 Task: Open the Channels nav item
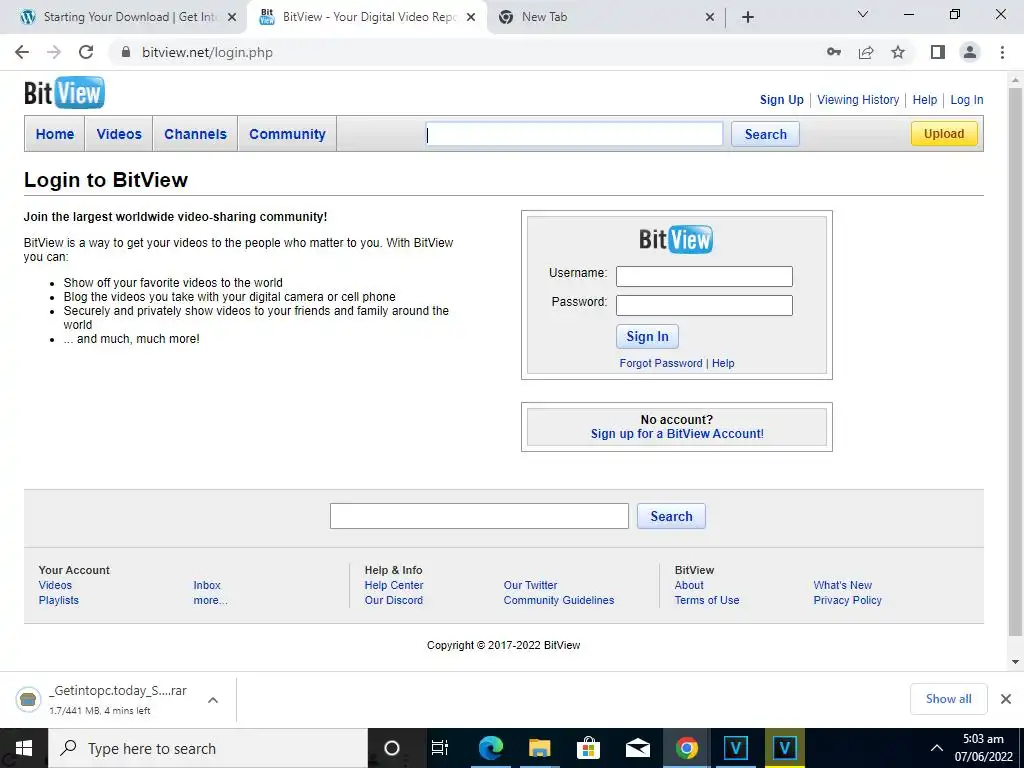[x=195, y=134]
